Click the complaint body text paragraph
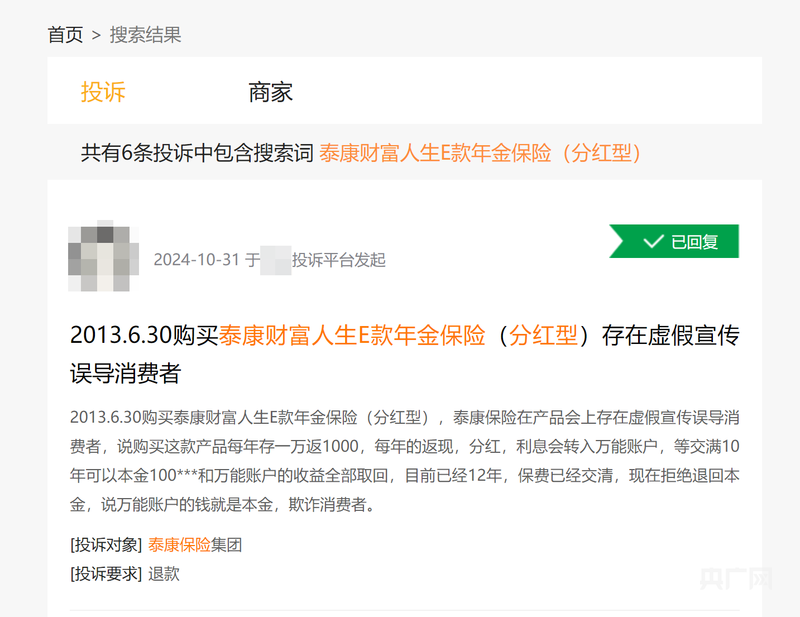 click(405, 461)
